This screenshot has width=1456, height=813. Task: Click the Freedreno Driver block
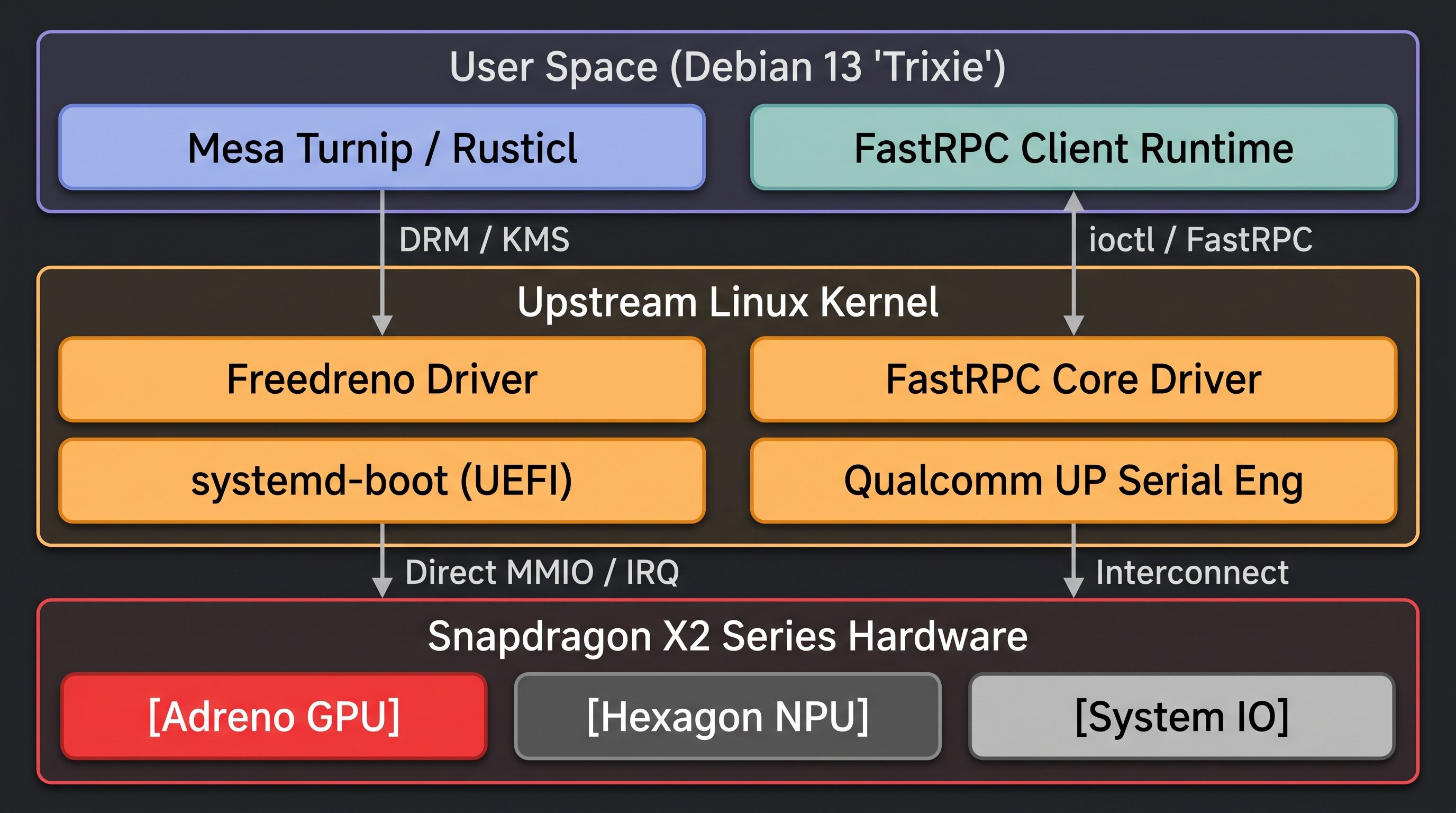tap(382, 380)
